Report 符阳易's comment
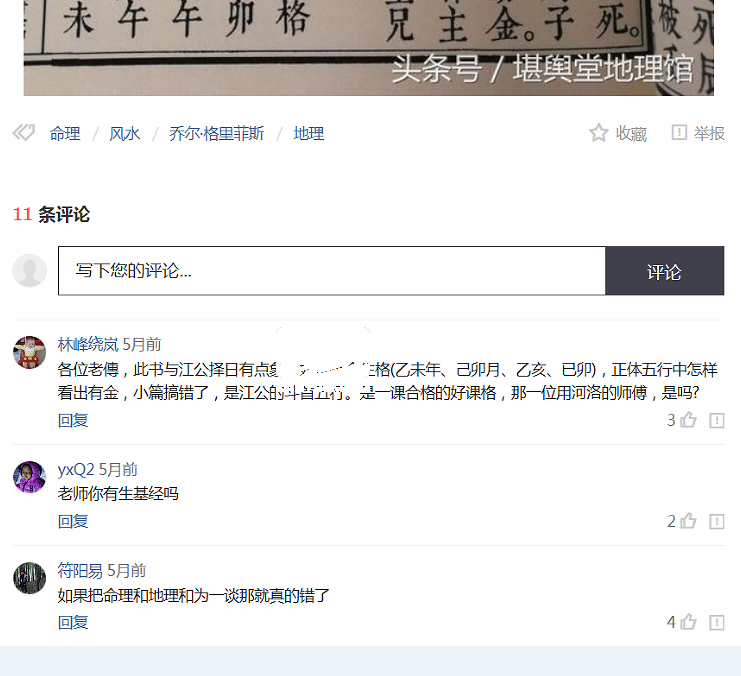The image size is (741, 676). click(x=717, y=623)
